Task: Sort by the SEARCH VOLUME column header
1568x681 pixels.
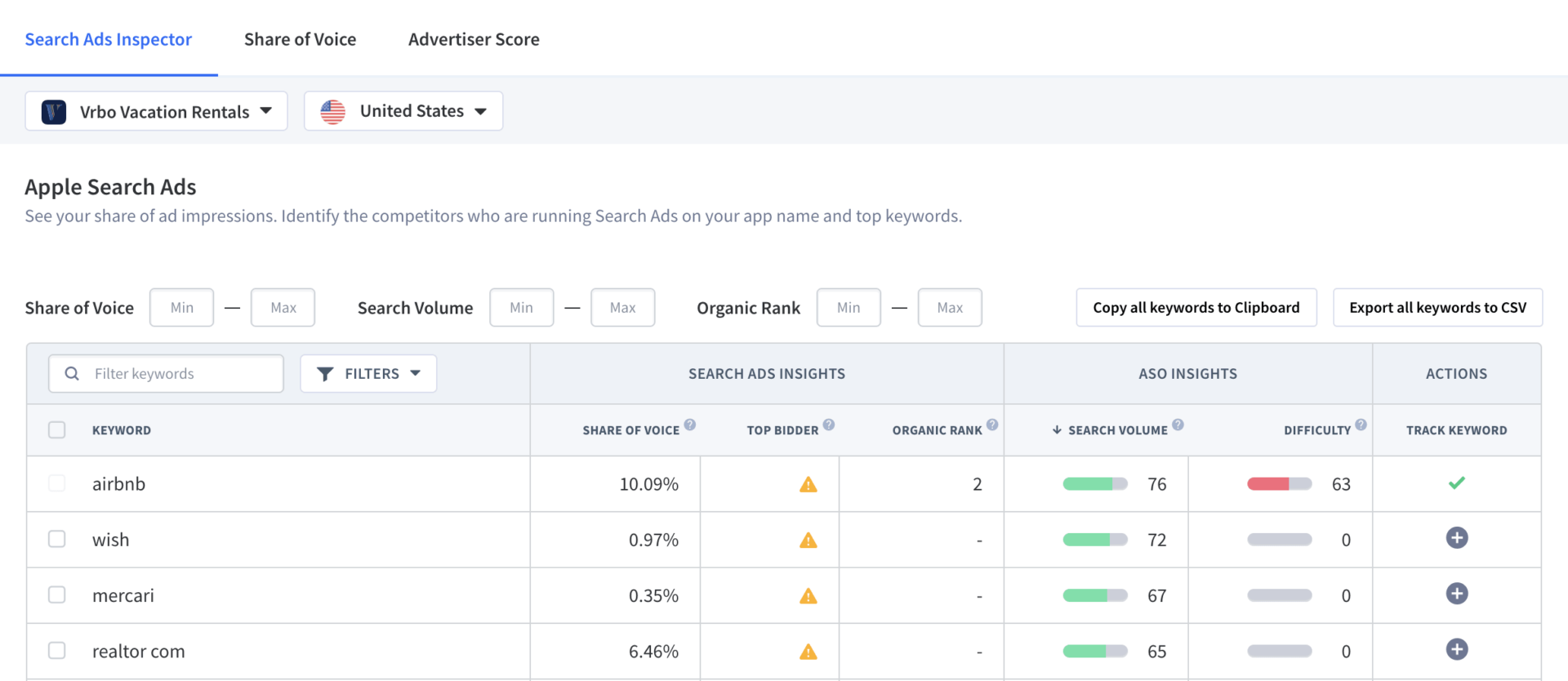Action: (1117, 430)
